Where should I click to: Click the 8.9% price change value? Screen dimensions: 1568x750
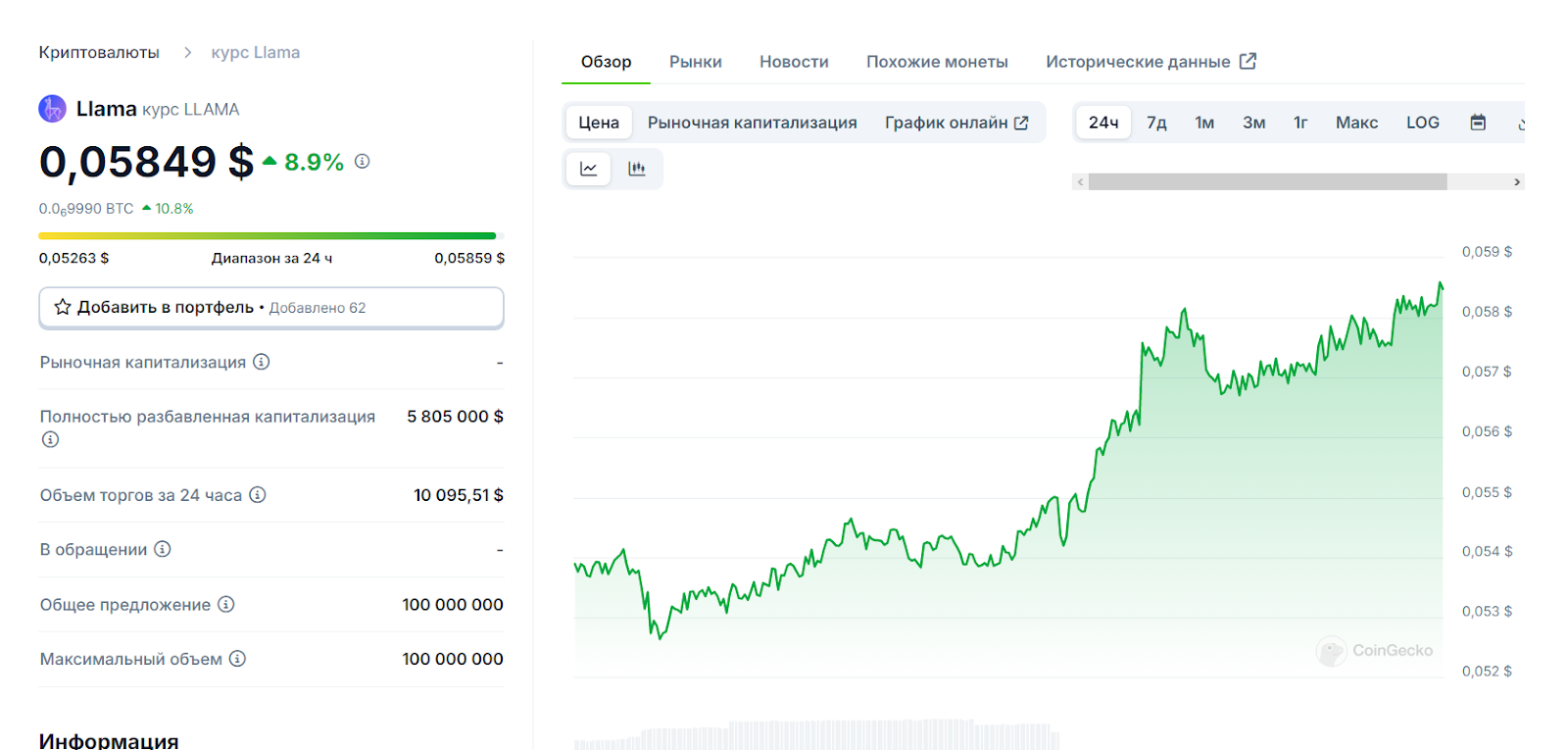314,162
